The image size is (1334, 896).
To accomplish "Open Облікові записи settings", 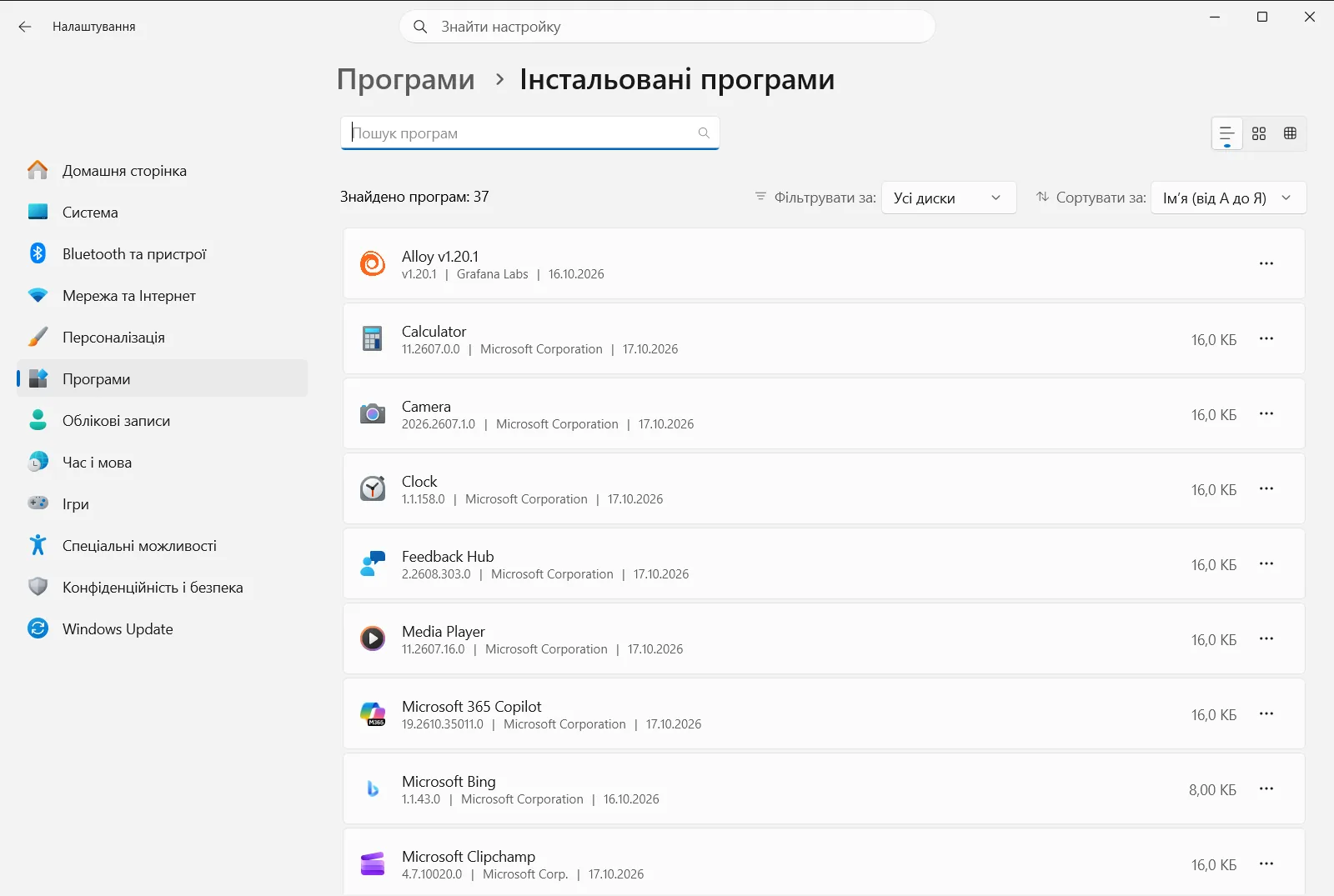I will coord(163,420).
